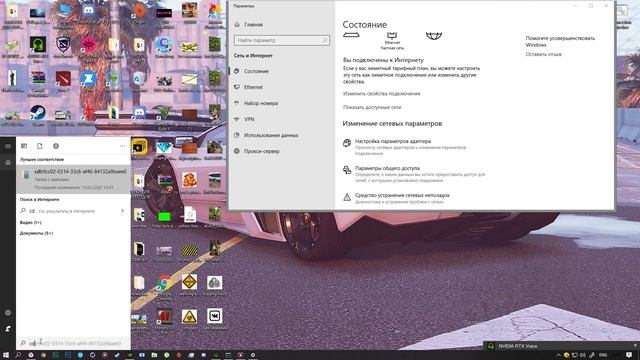Image resolution: width=640 pixels, height=360 pixels.
Task: Open Набор номера in the Settings sidebar
Action: click(261, 103)
